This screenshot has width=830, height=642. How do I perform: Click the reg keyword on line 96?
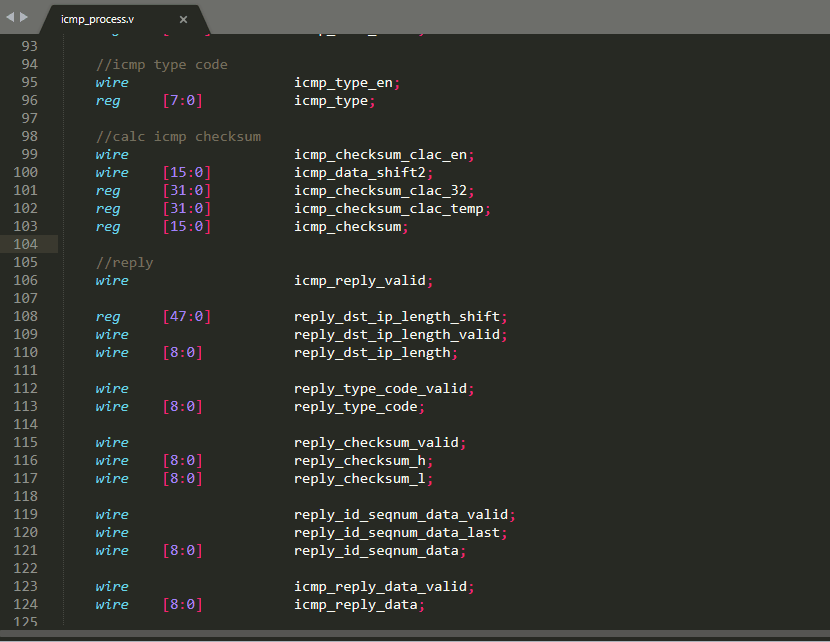pyautogui.click(x=108, y=101)
